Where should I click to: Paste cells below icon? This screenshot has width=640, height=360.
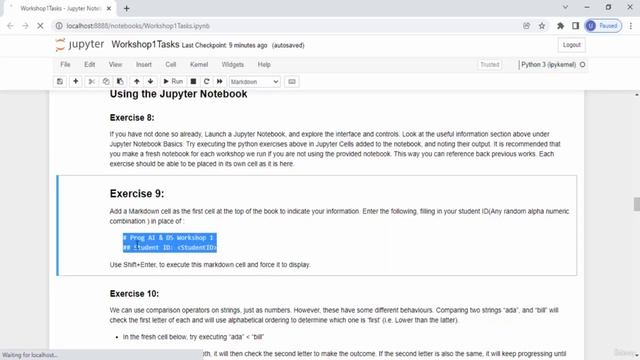[x=120, y=82]
